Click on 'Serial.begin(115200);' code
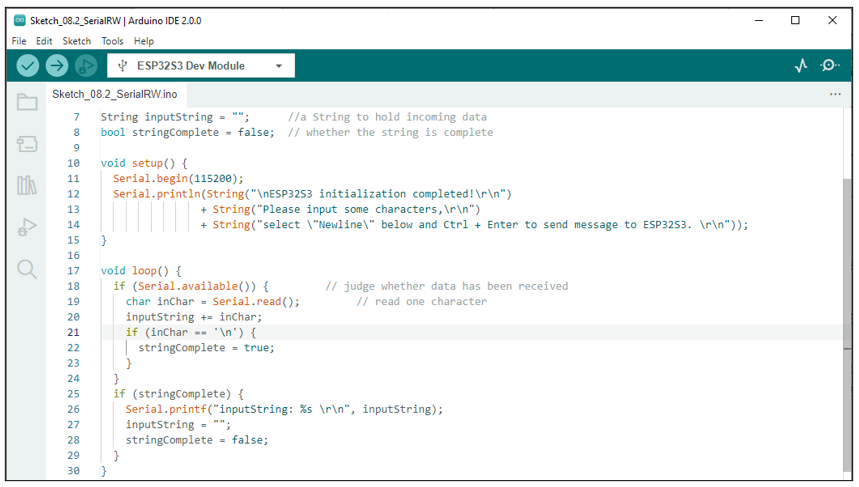The width and height of the screenshot is (859, 487). [178, 178]
